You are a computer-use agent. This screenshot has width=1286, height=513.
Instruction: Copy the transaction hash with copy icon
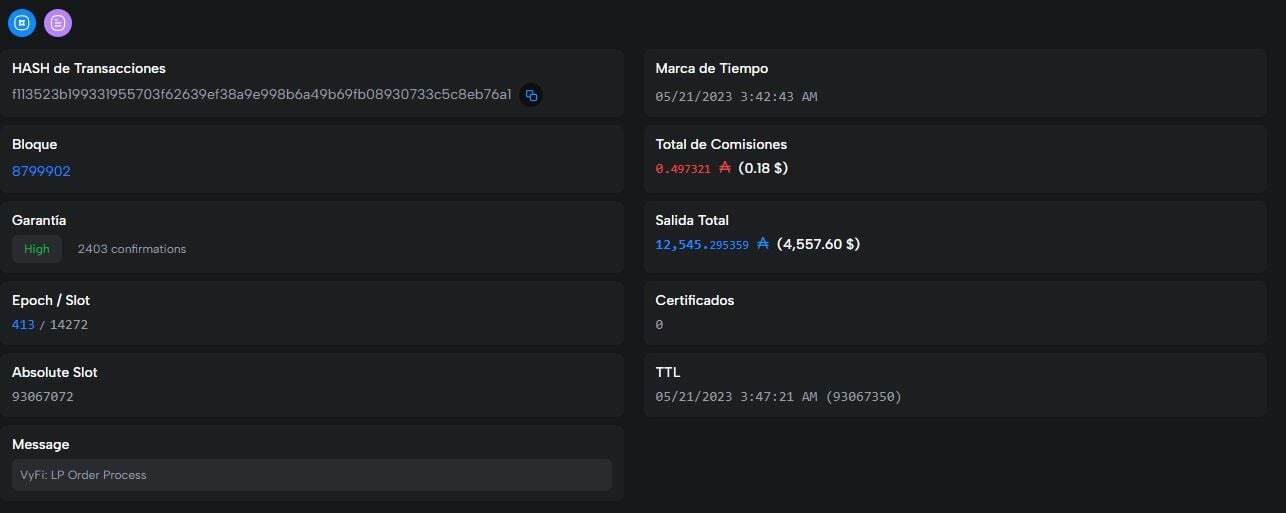531,96
